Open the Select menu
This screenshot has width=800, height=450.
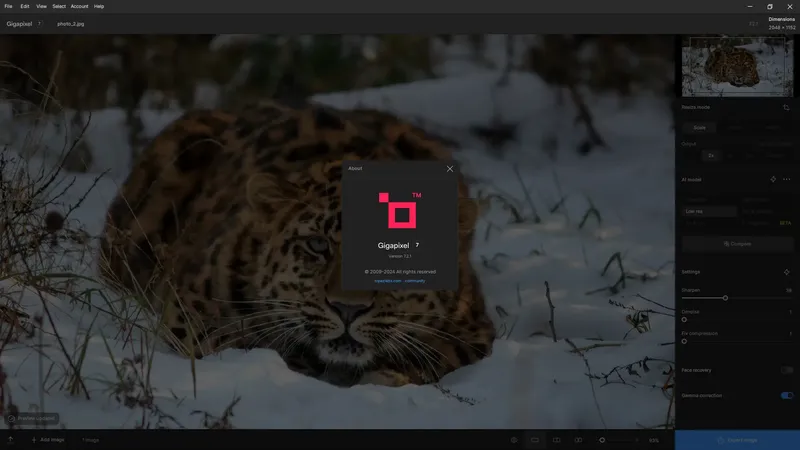pyautogui.click(x=59, y=6)
